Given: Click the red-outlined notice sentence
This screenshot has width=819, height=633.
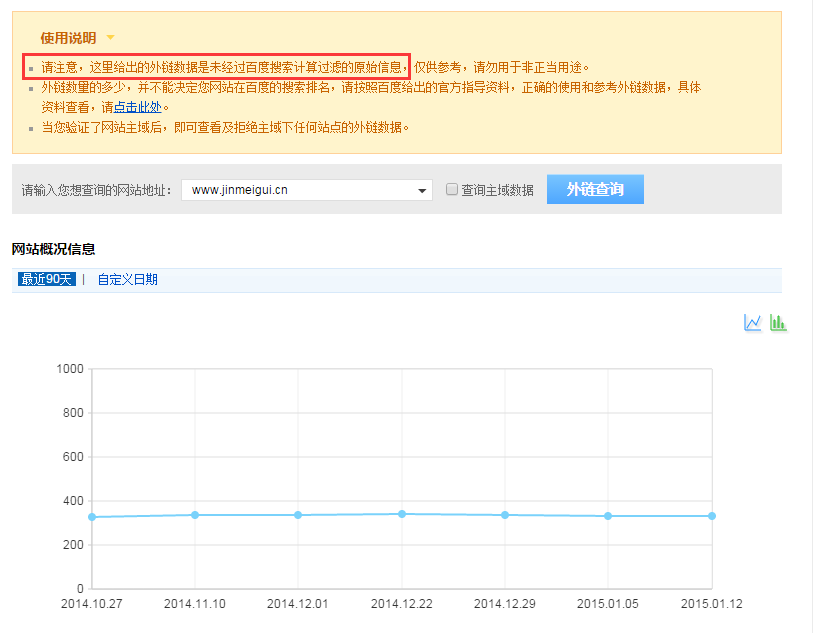Looking at the screenshot, I should click(x=216, y=67).
